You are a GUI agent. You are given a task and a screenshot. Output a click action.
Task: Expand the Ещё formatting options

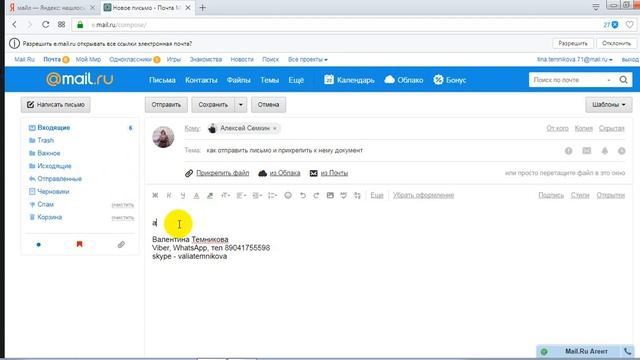pos(377,196)
